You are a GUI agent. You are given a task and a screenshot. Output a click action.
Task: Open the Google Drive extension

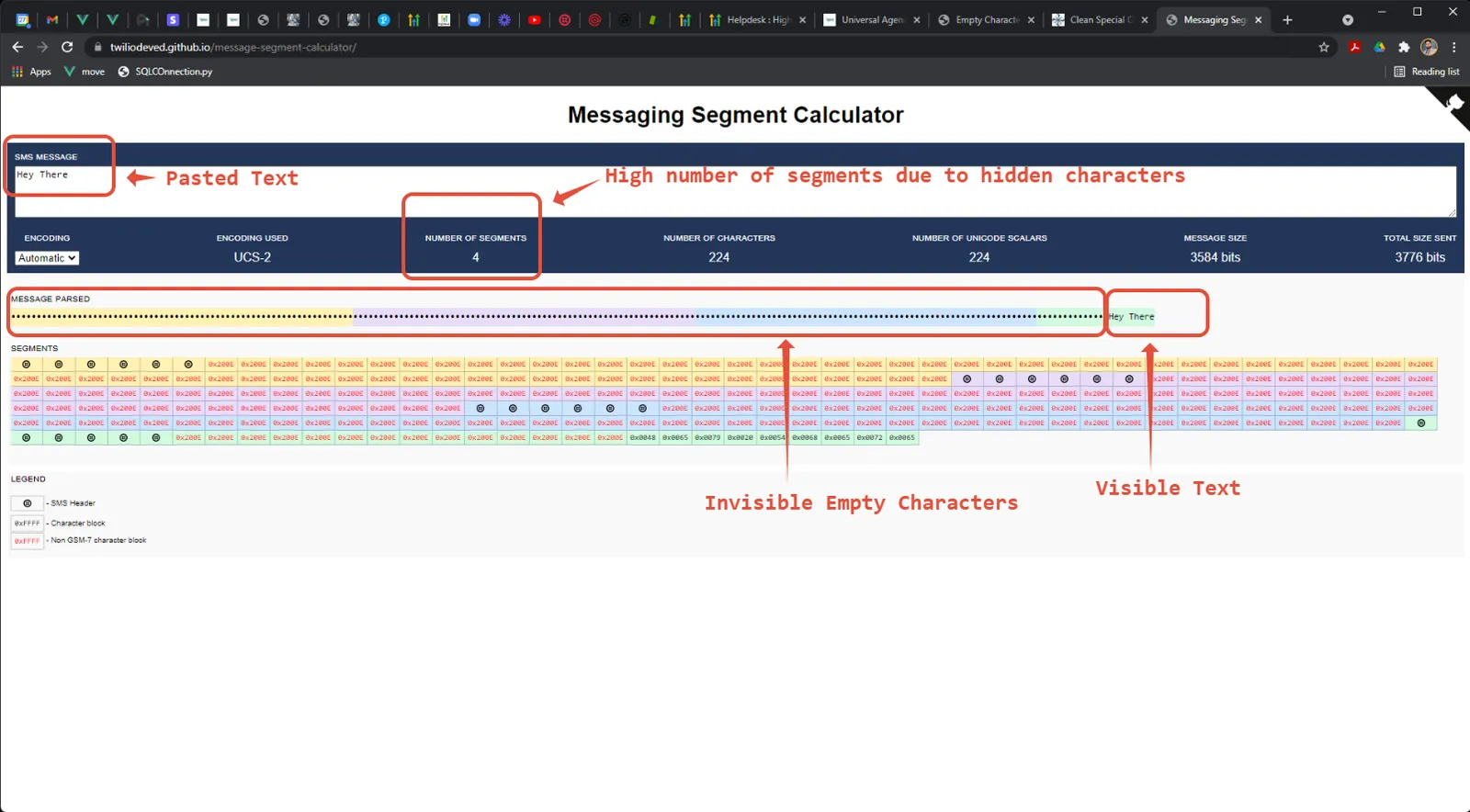pos(1379,47)
